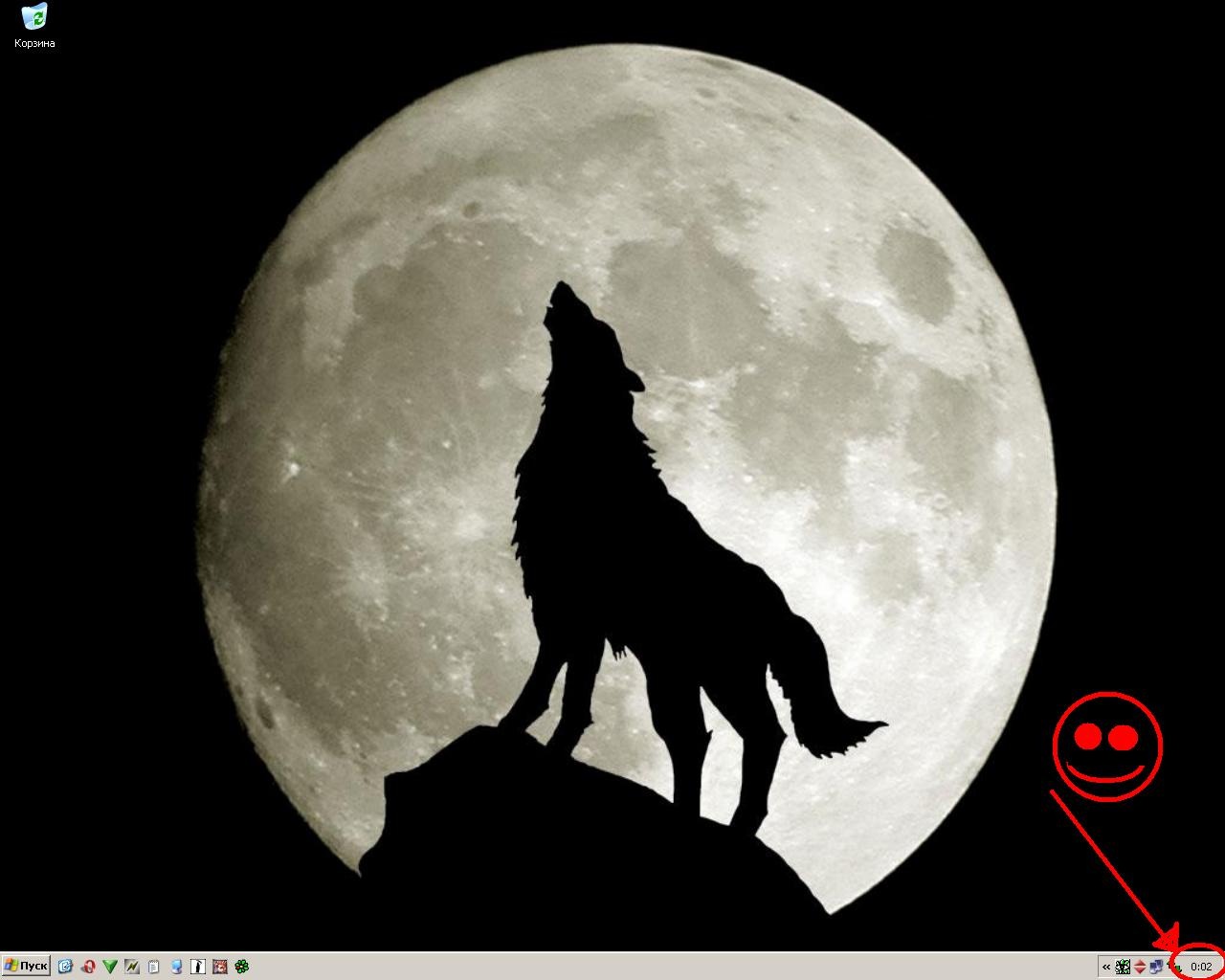Image resolution: width=1225 pixels, height=980 pixels.
Task: Launch the red square game icon
Action: pos(220,967)
